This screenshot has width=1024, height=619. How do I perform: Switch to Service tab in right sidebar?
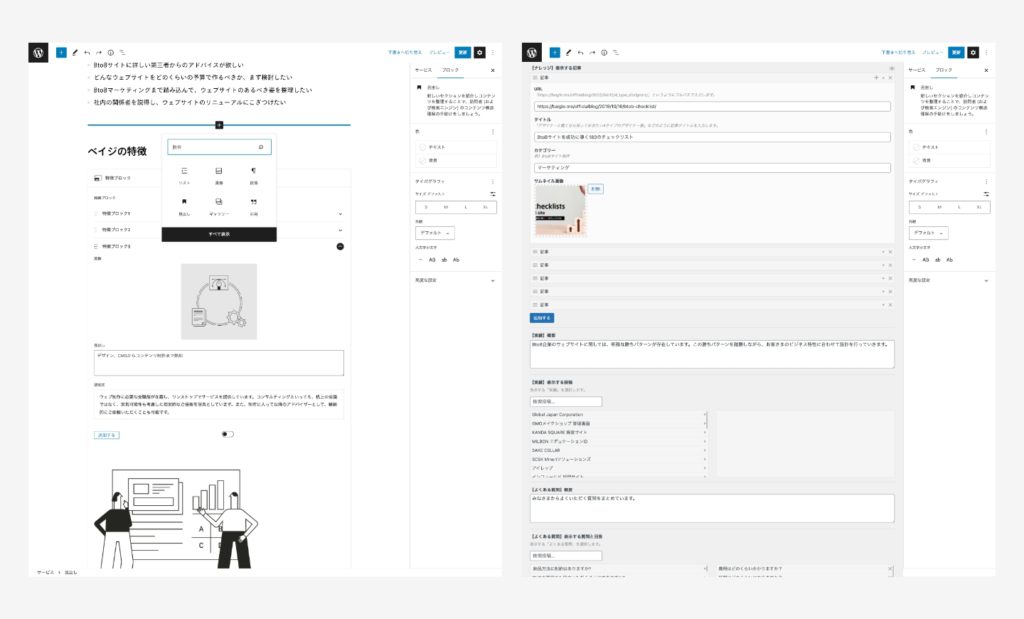[917, 70]
